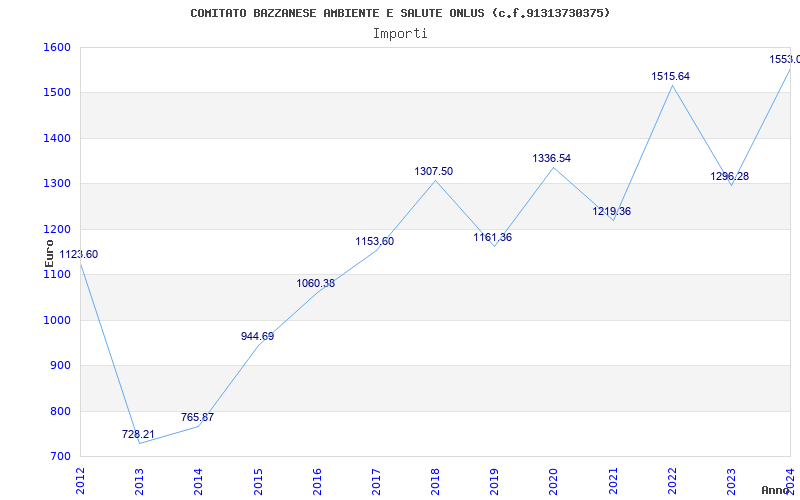Click the Euro axis label
This screenshot has height=500, width=800.
[x=49, y=254]
